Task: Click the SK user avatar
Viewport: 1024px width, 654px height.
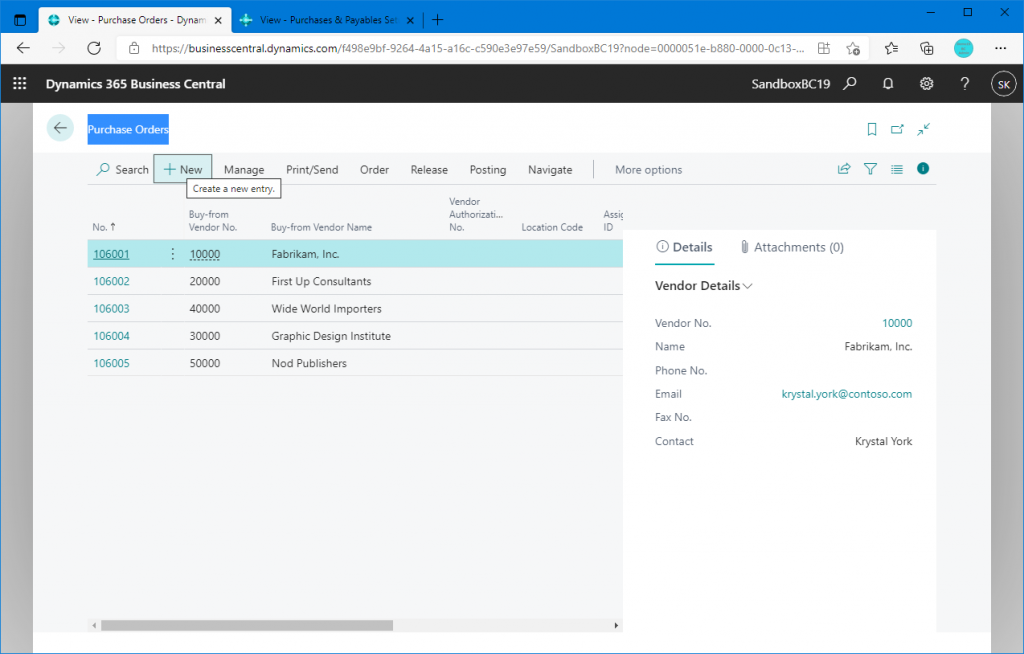Action: click(x=1004, y=84)
